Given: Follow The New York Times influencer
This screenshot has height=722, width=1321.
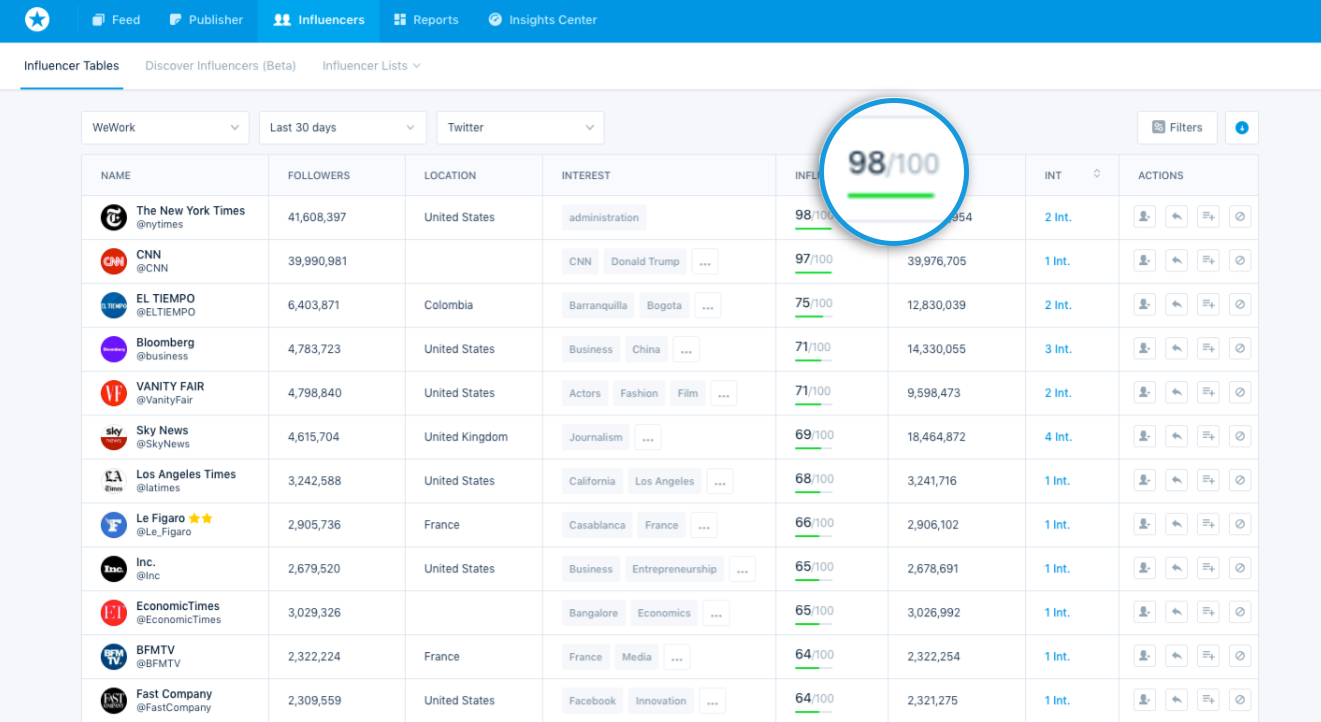Looking at the screenshot, I should [x=1145, y=217].
